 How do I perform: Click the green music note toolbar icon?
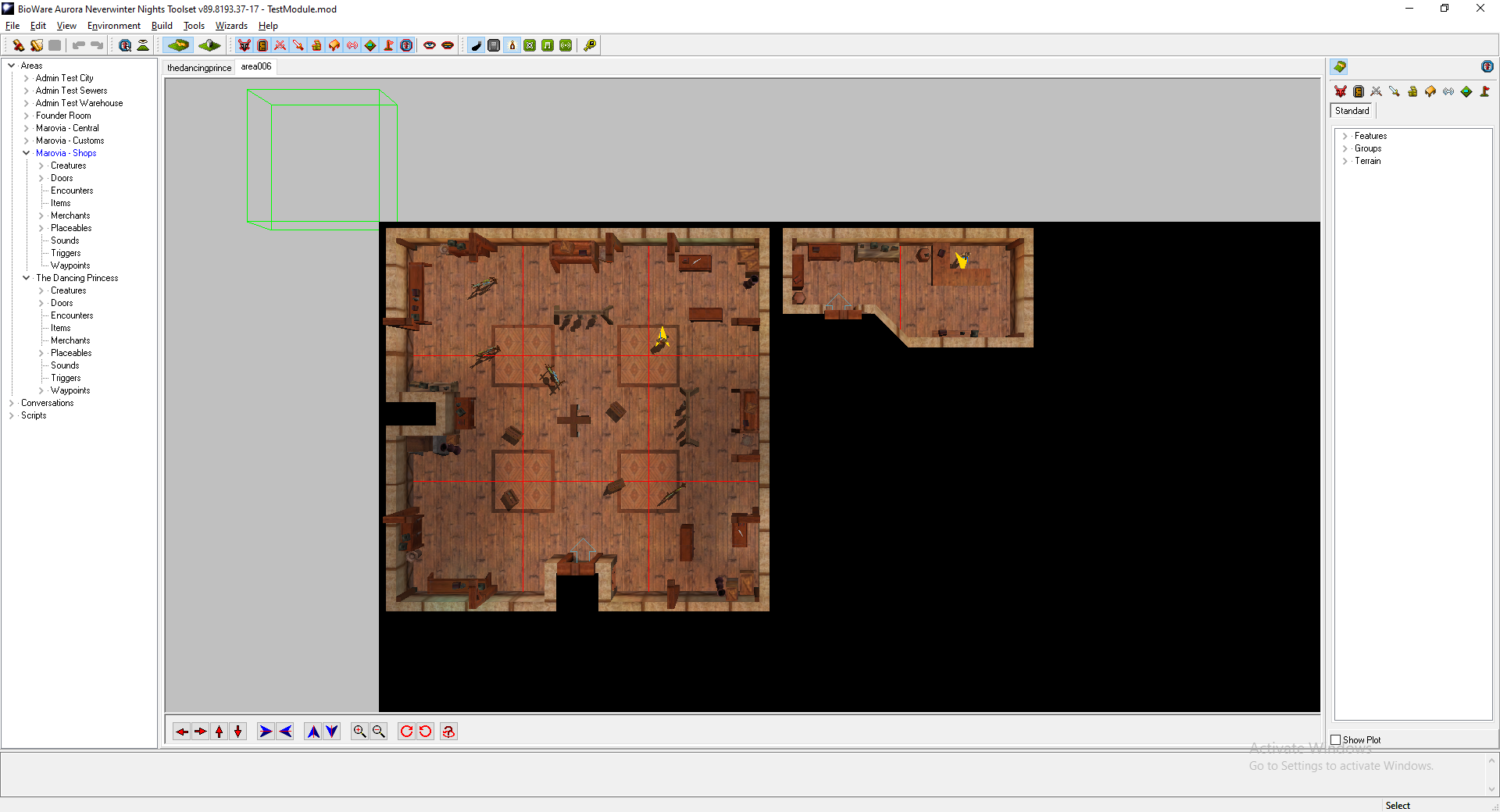(x=548, y=45)
